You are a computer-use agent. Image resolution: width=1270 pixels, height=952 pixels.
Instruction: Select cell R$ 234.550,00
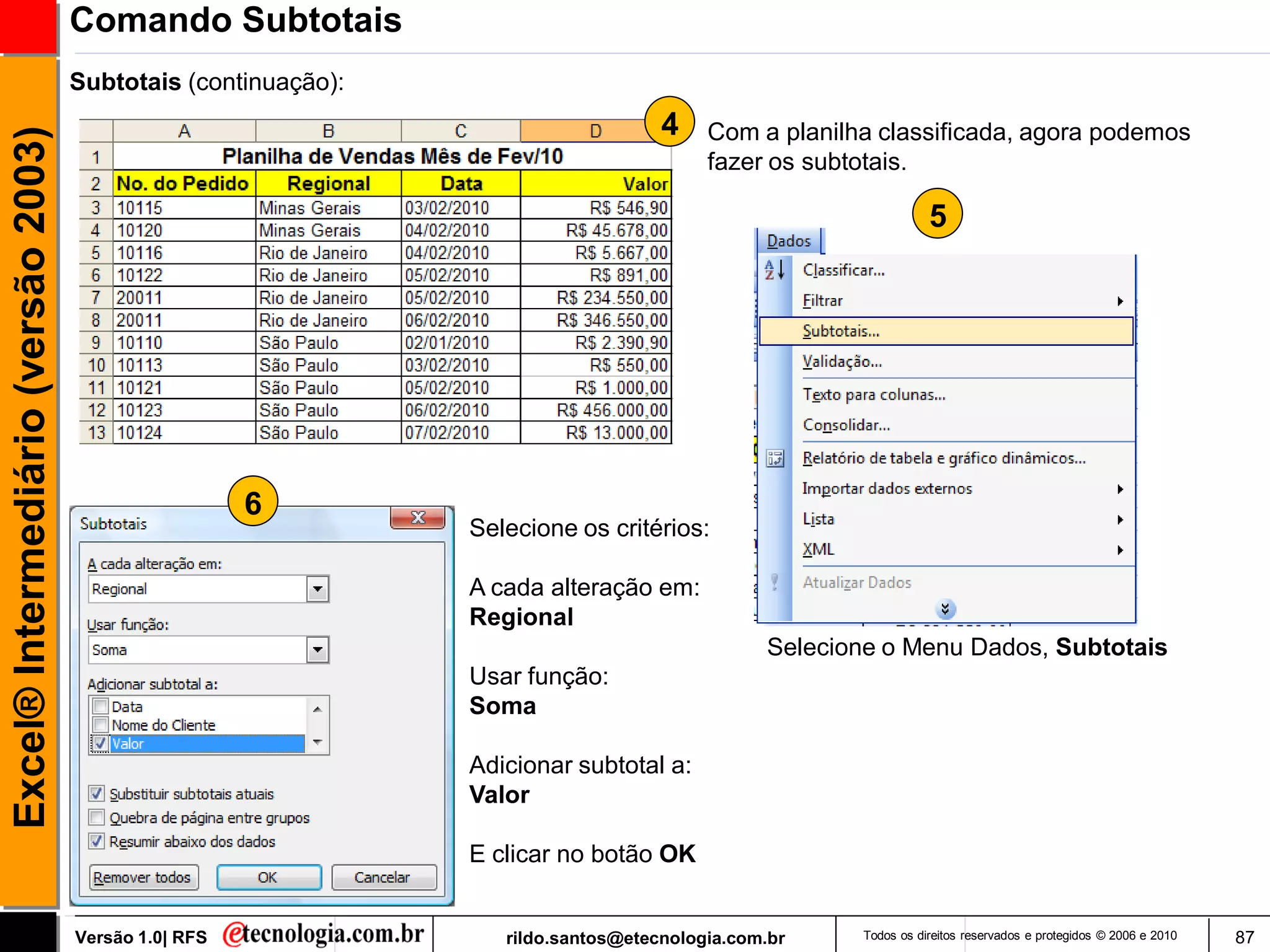tap(595, 297)
